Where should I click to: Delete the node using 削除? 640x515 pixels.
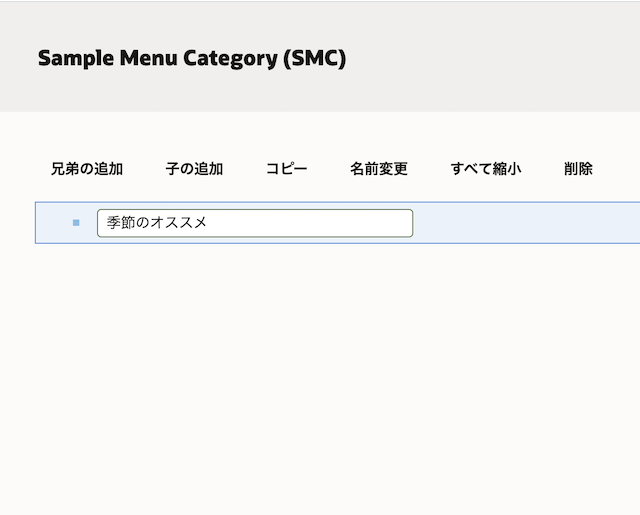coord(578,169)
